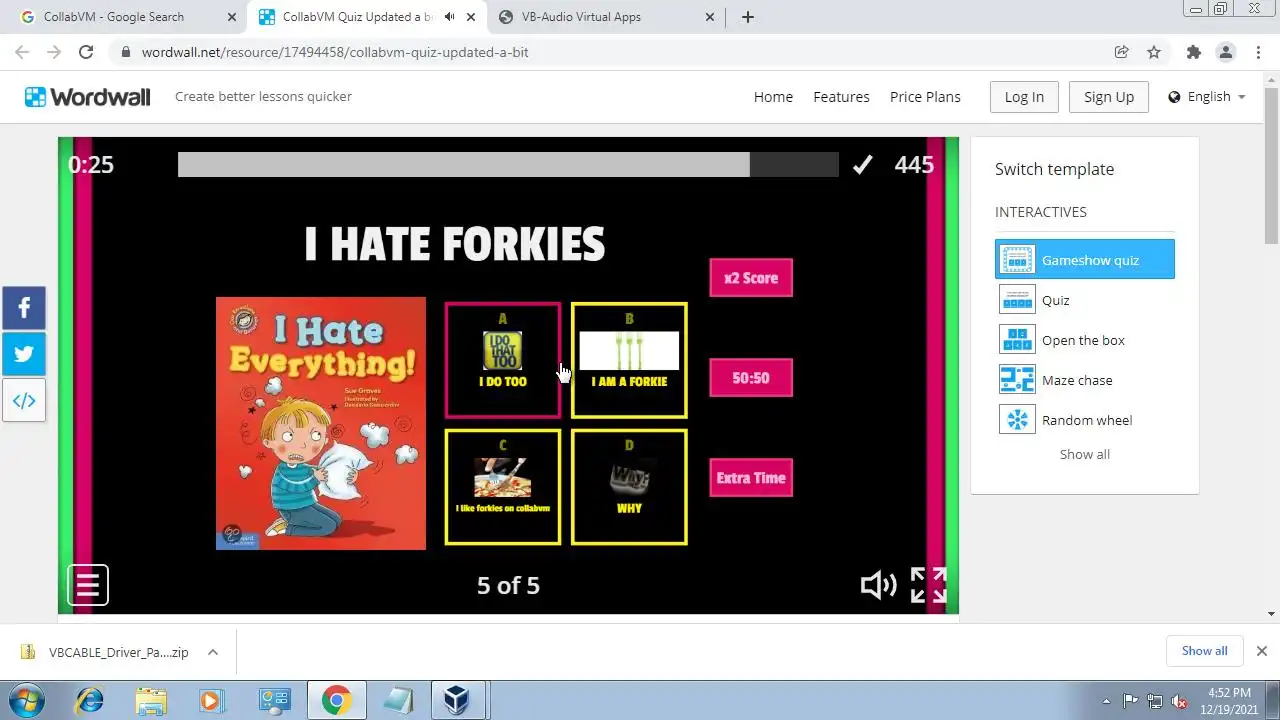Open the Home menu item
Viewport: 1280px width, 720px height.
coord(773,97)
